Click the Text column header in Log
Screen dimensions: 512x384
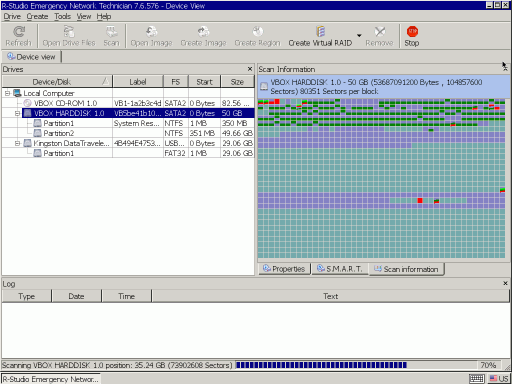(331, 296)
